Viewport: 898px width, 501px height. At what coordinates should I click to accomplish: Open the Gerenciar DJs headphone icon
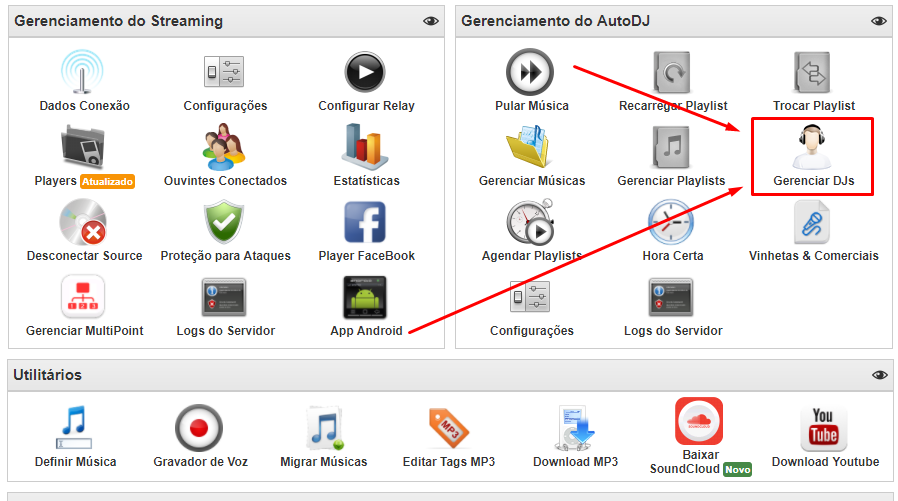[x=813, y=147]
